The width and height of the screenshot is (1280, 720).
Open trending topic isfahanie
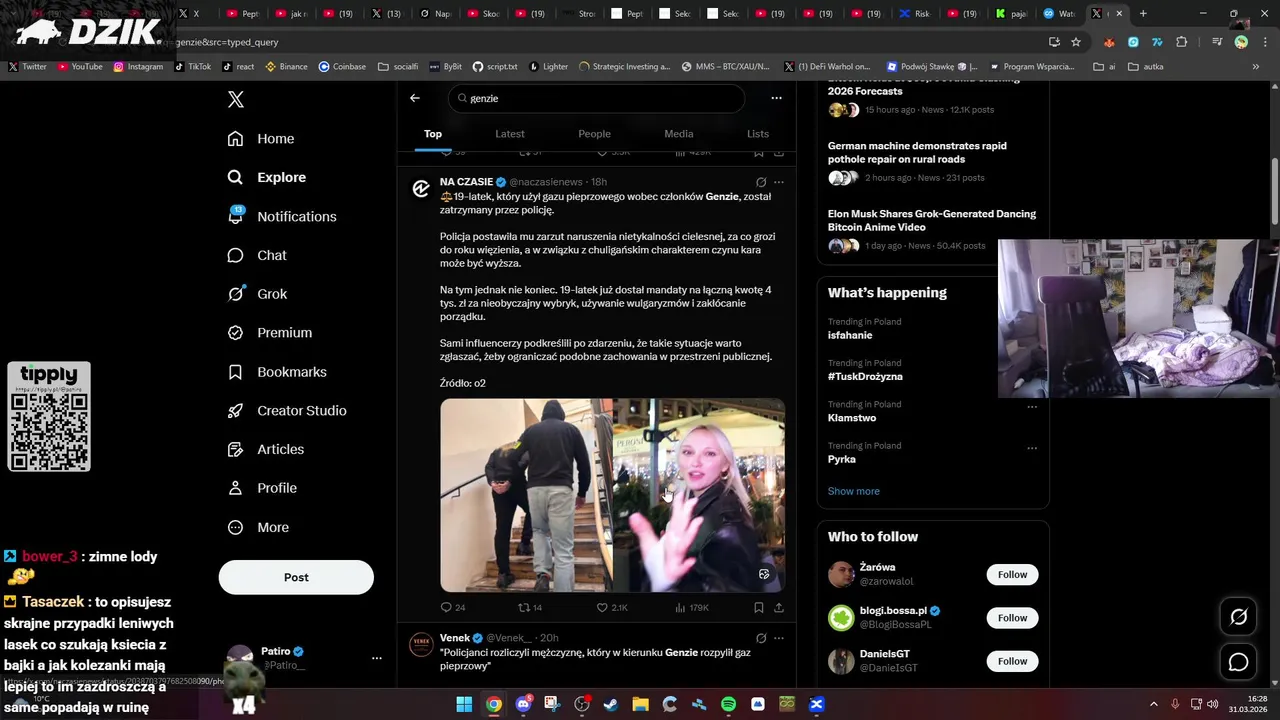tap(850, 335)
